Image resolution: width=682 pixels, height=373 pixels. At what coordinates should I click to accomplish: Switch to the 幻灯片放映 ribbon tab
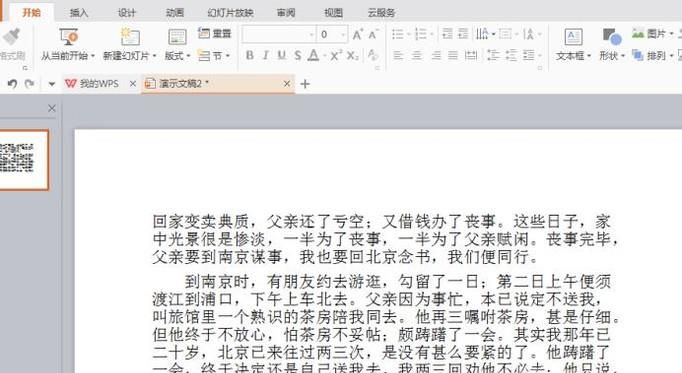[x=230, y=13]
